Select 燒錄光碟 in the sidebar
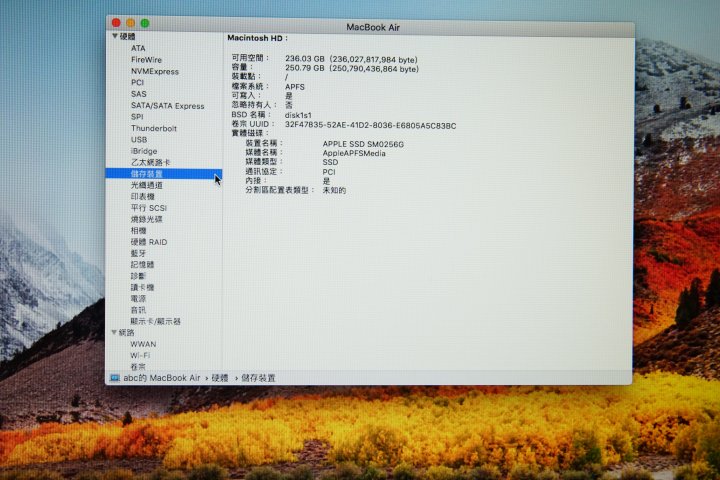The image size is (720, 480). pos(146,220)
